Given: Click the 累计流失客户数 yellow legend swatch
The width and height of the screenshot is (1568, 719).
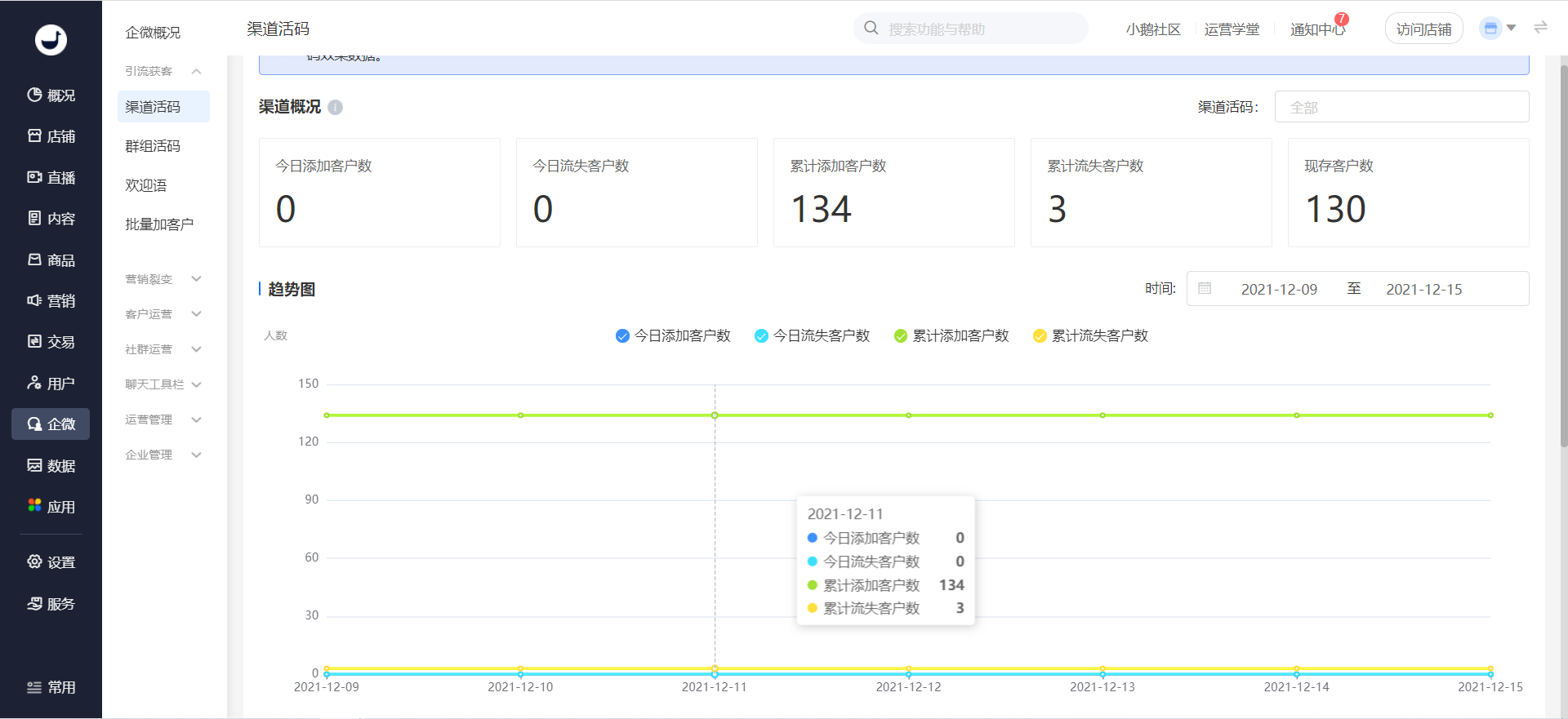Looking at the screenshot, I should click(1040, 336).
